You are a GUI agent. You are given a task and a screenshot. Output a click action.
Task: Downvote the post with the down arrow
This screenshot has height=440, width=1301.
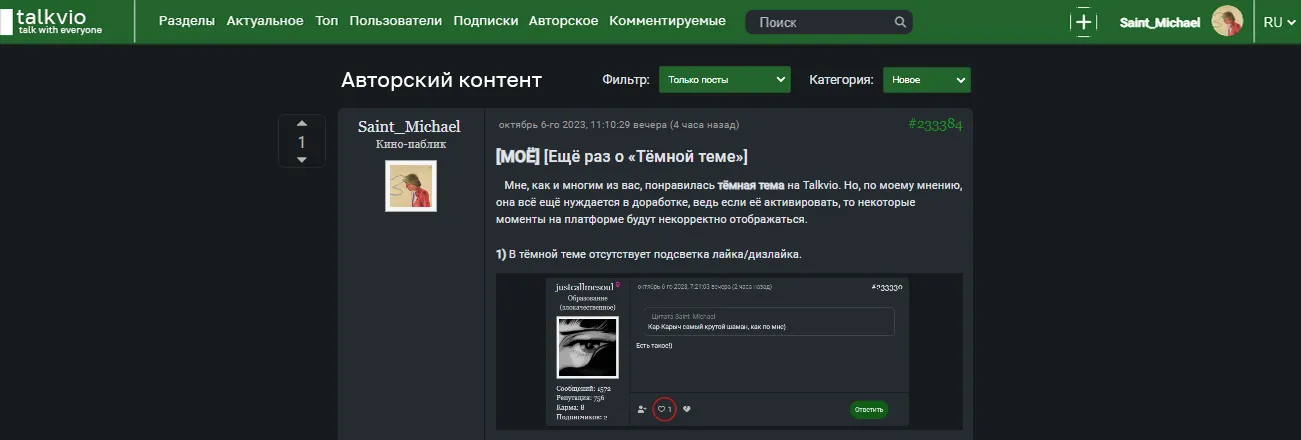point(302,160)
